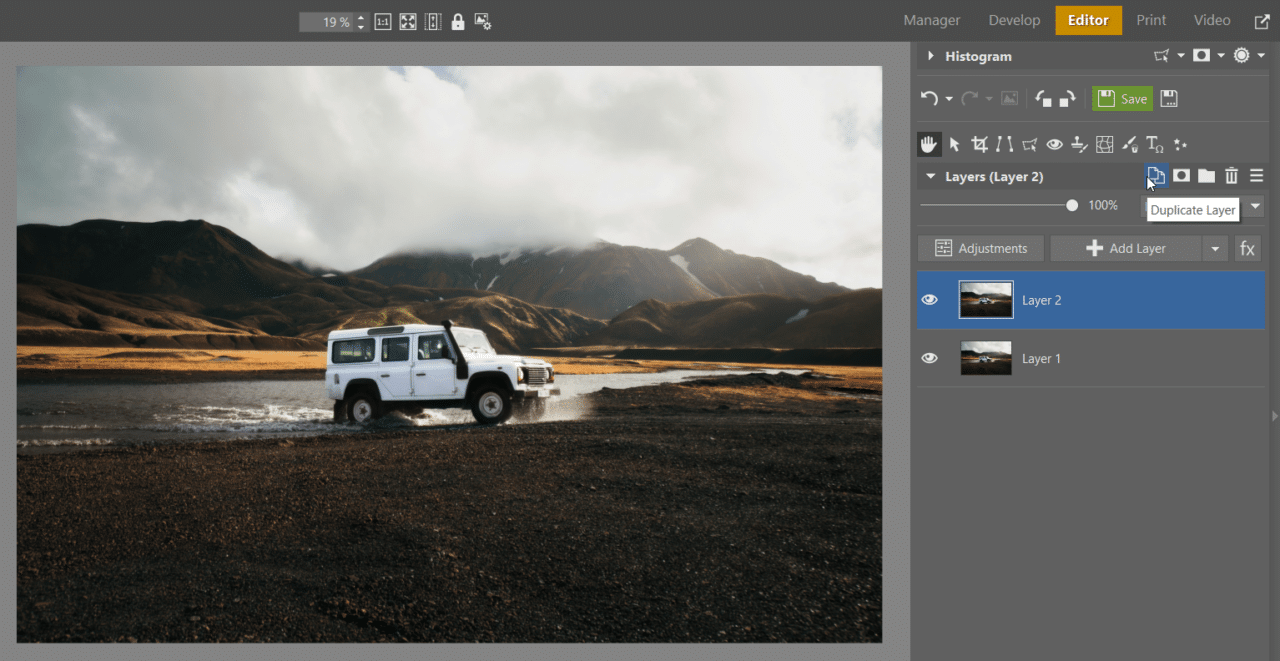
Task: Select the Crop tool
Action: (x=979, y=144)
